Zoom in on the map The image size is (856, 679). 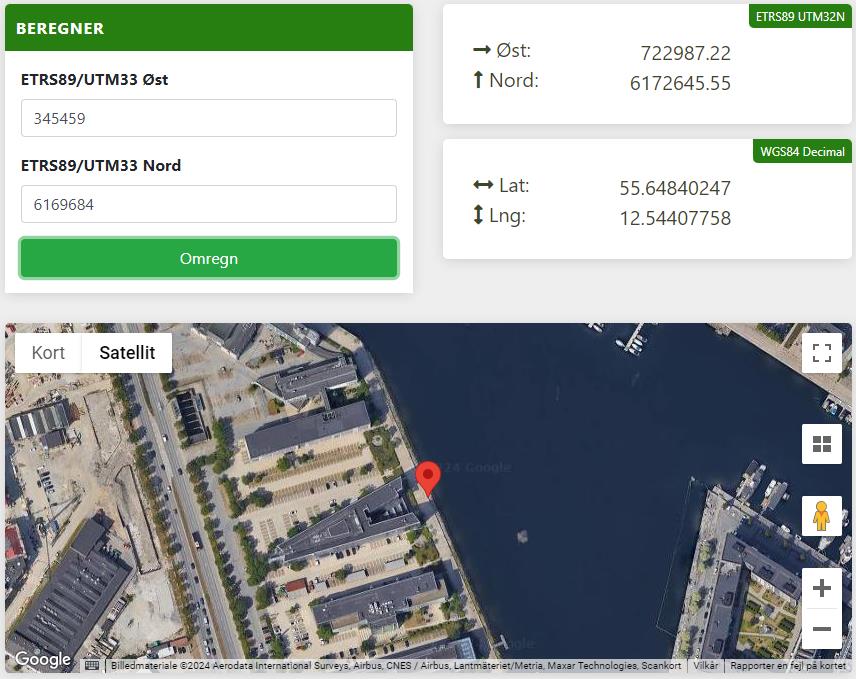click(822, 588)
